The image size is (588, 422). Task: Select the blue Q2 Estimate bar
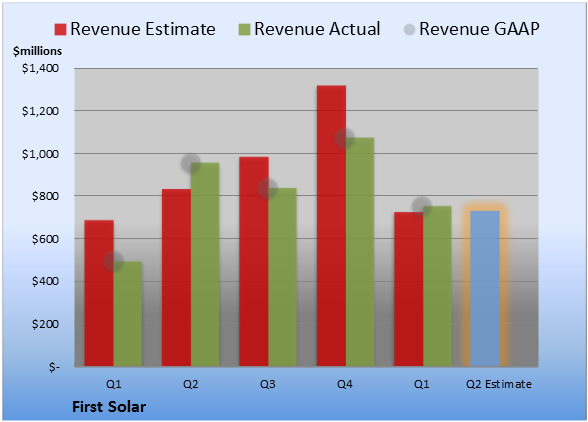point(485,288)
